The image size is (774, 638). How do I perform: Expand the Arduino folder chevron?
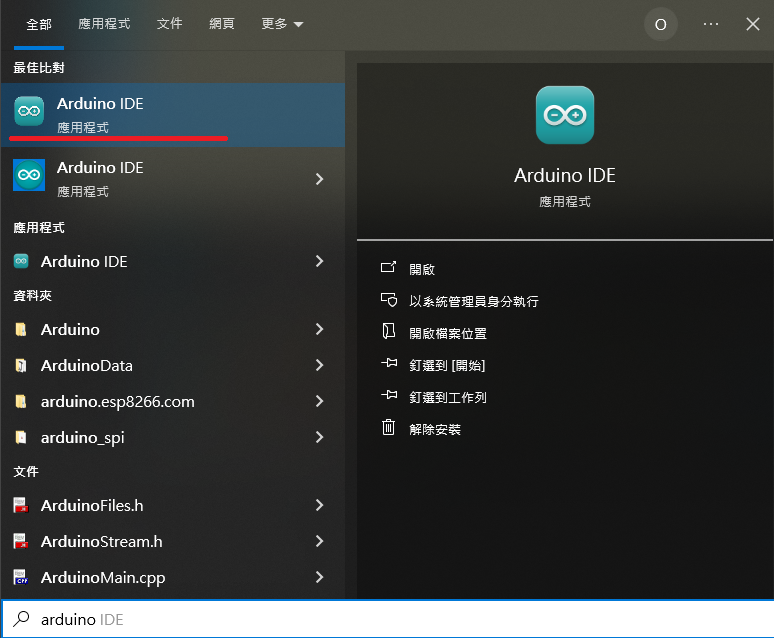(x=319, y=329)
